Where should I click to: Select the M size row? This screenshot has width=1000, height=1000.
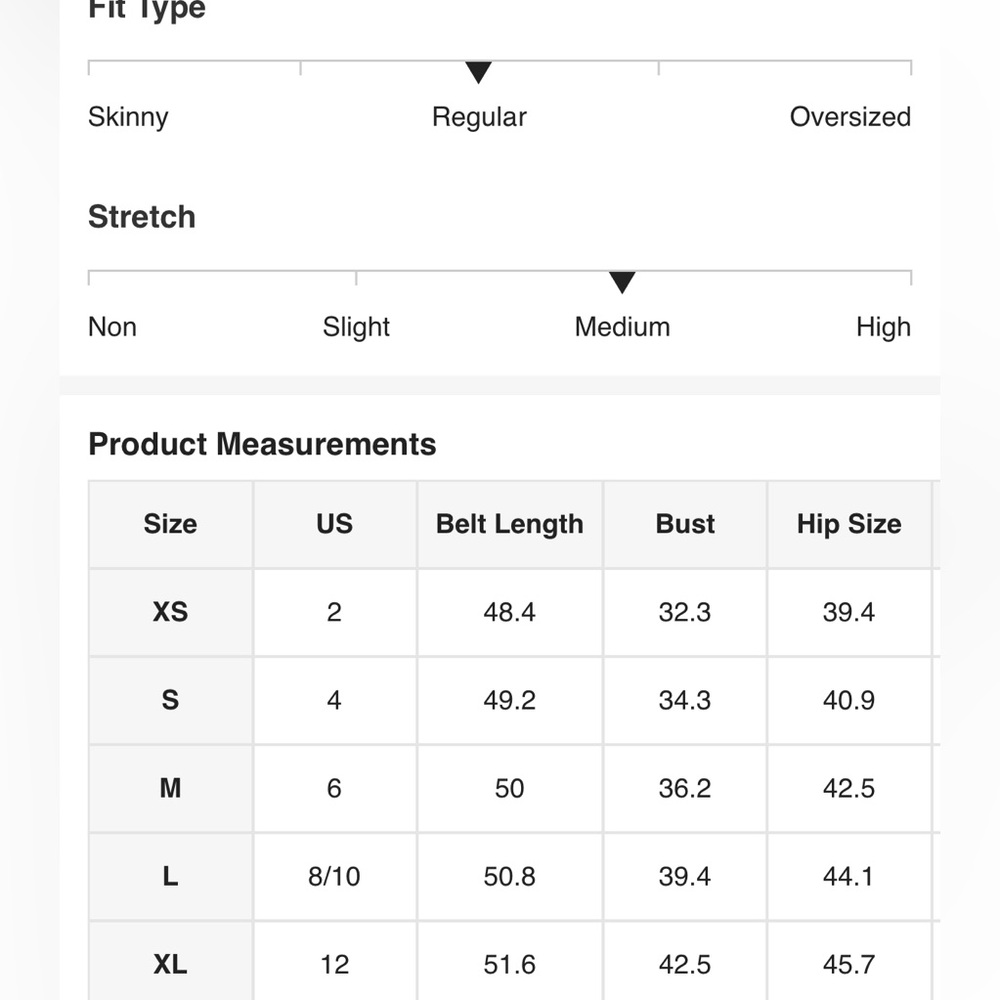point(514,788)
